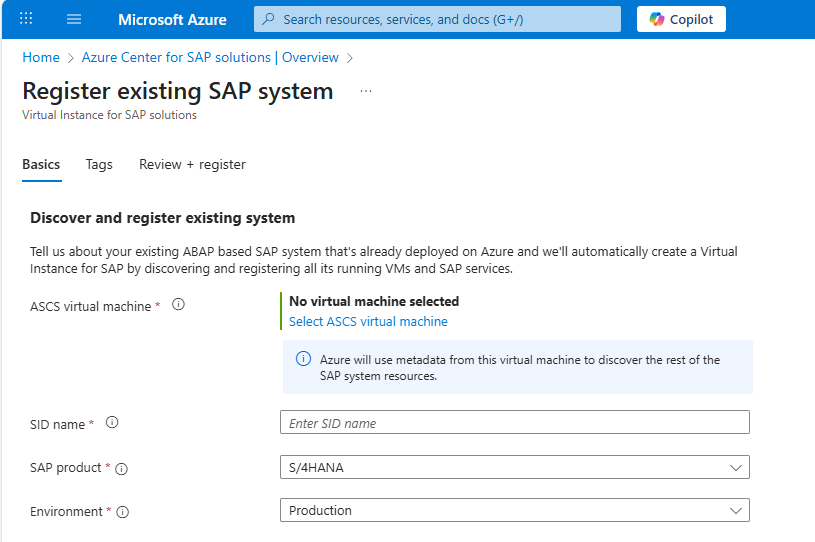Click the SID name label
This screenshot has width=815, height=542.
(57, 425)
